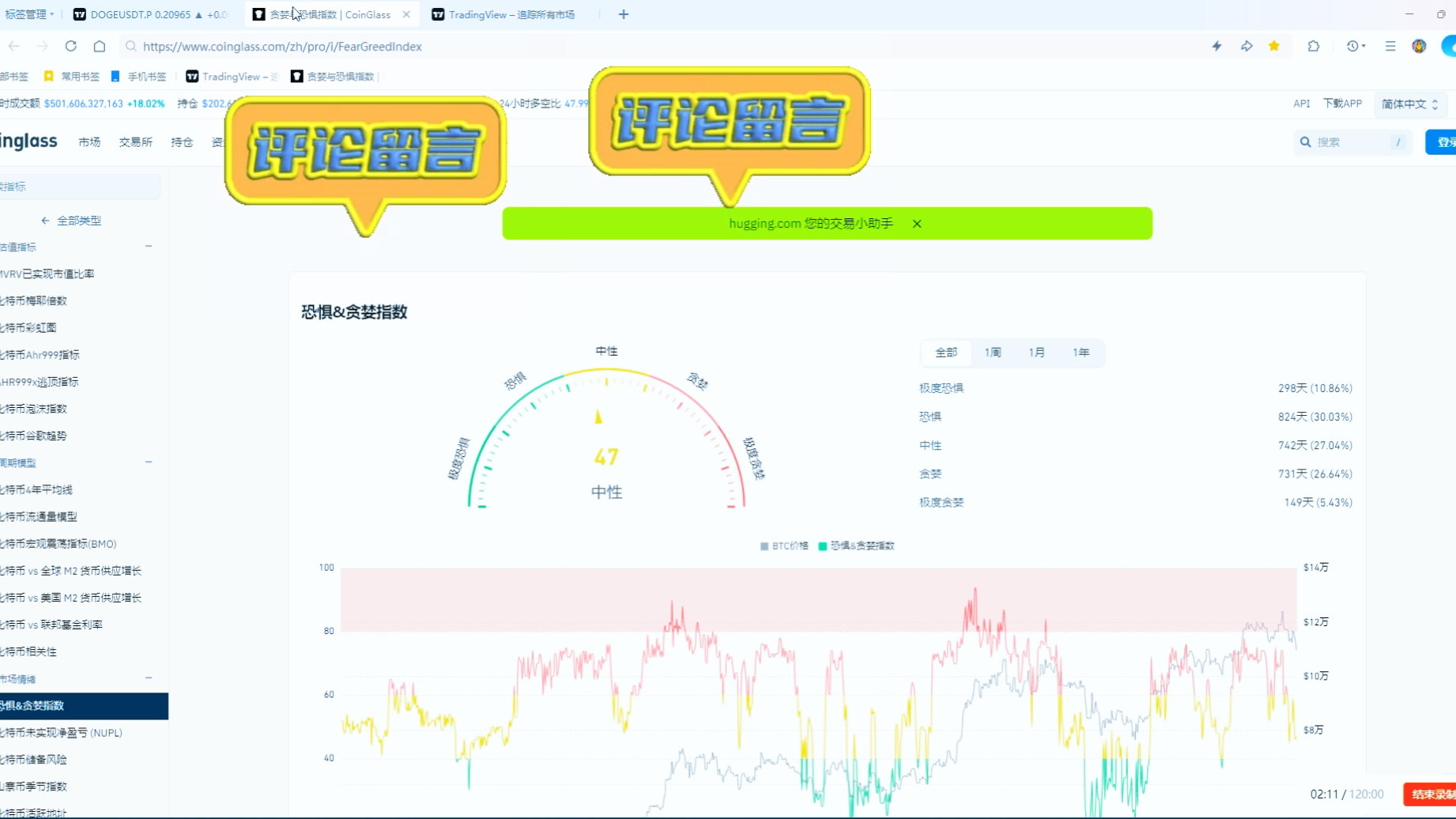This screenshot has width=1456, height=819.
Task: Toggle 恐惧&贪婪指数 legend series in chart
Action: pyautogui.click(x=857, y=545)
